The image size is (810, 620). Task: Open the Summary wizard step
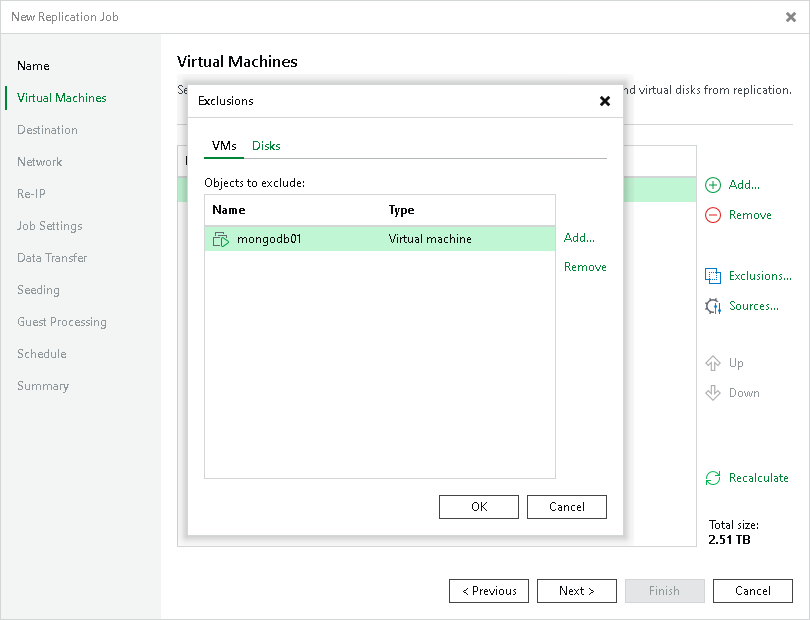pyautogui.click(x=42, y=386)
